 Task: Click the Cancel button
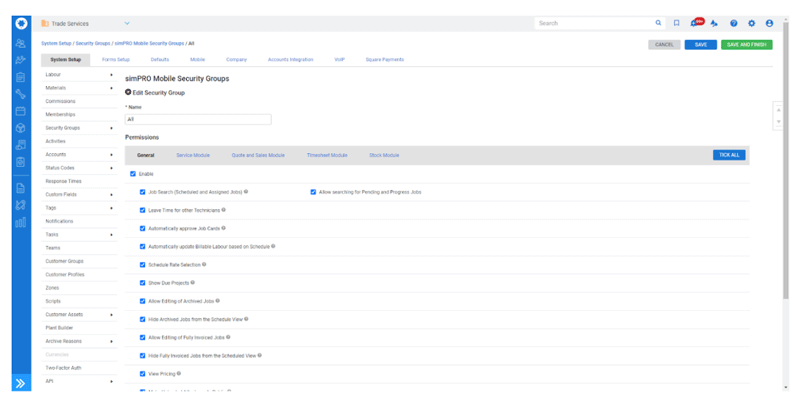[664, 45]
